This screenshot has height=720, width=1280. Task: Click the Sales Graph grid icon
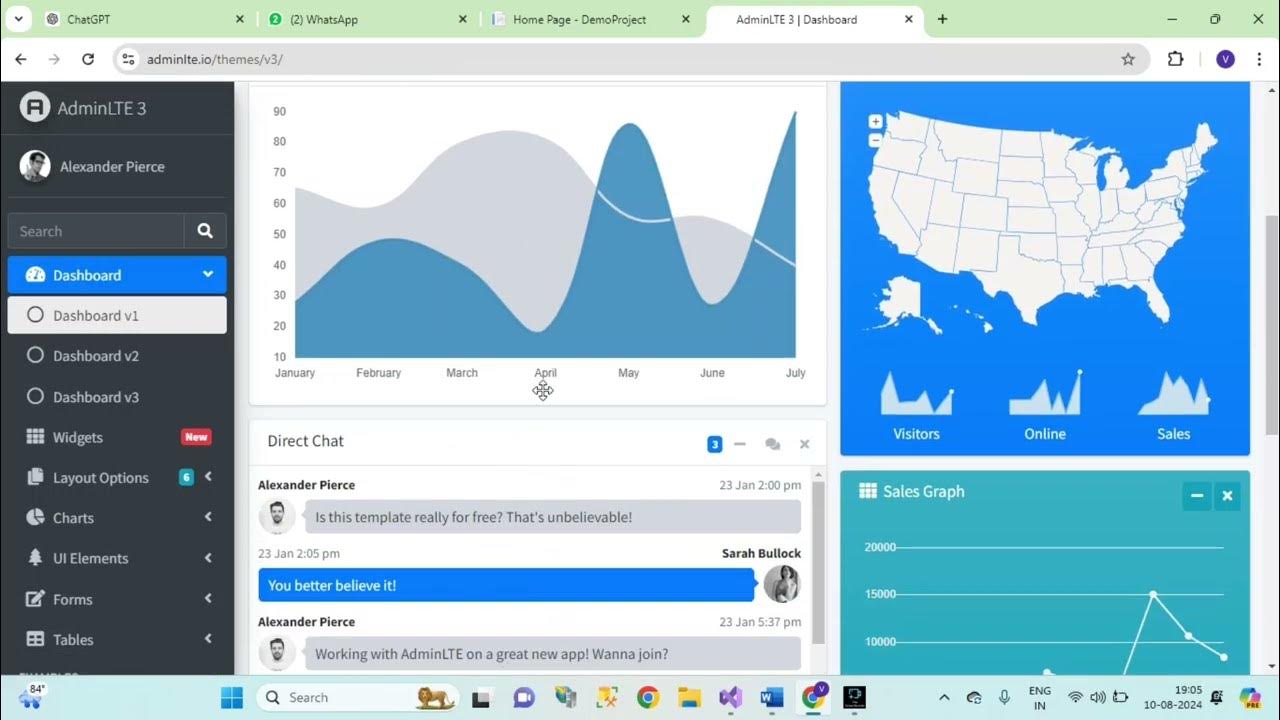(868, 491)
